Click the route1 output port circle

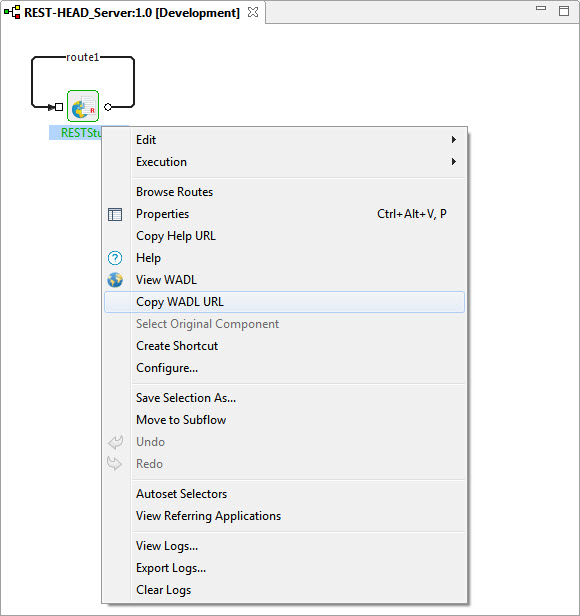[x=108, y=107]
